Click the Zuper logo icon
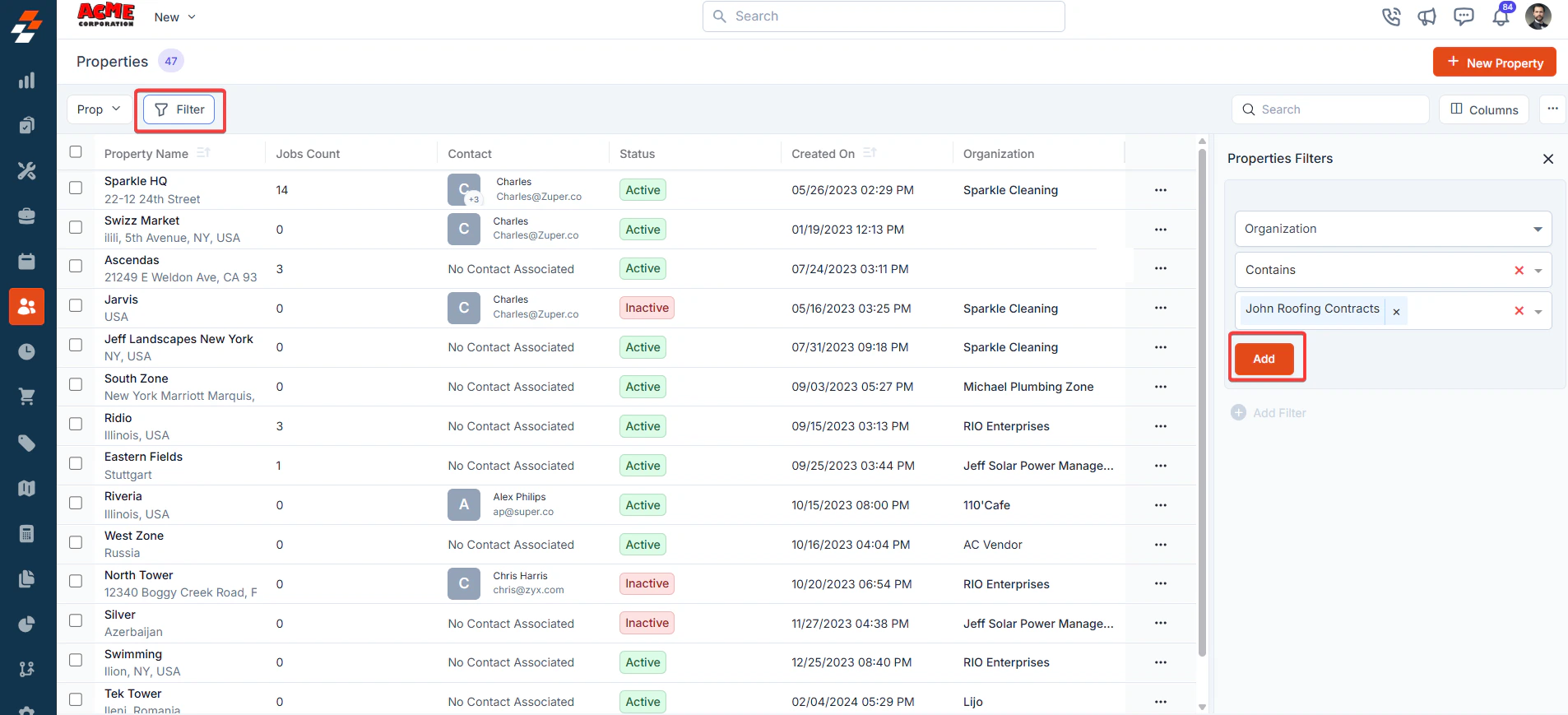Screen dimensions: 1568x715 [x=27, y=26]
